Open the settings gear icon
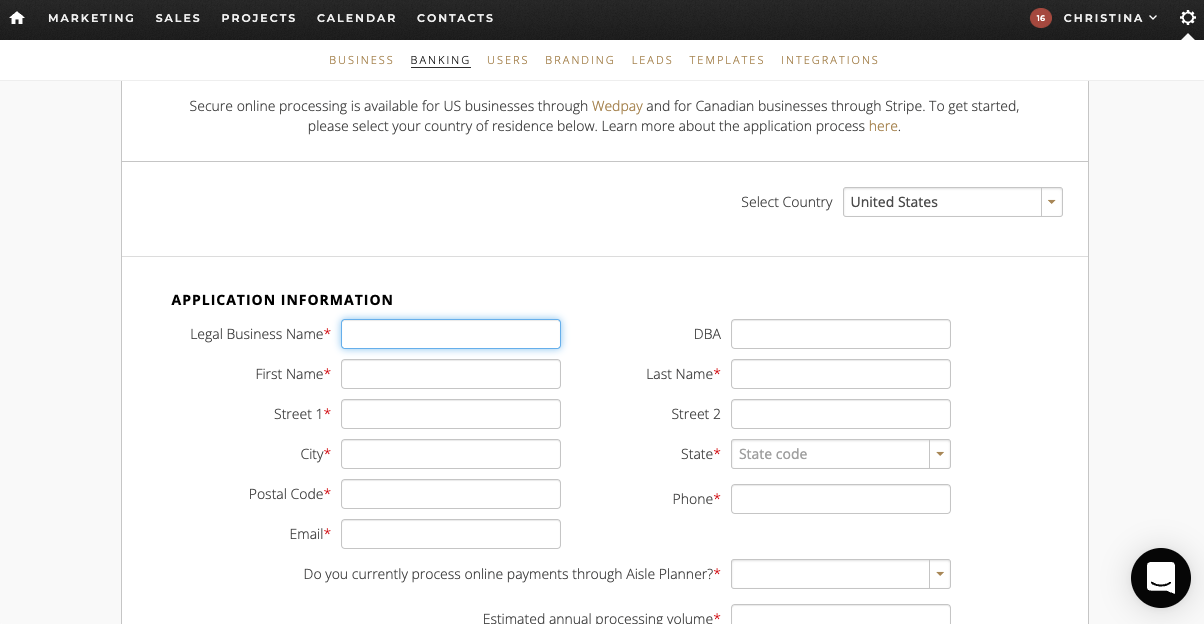This screenshot has width=1204, height=624. coord(1188,17)
